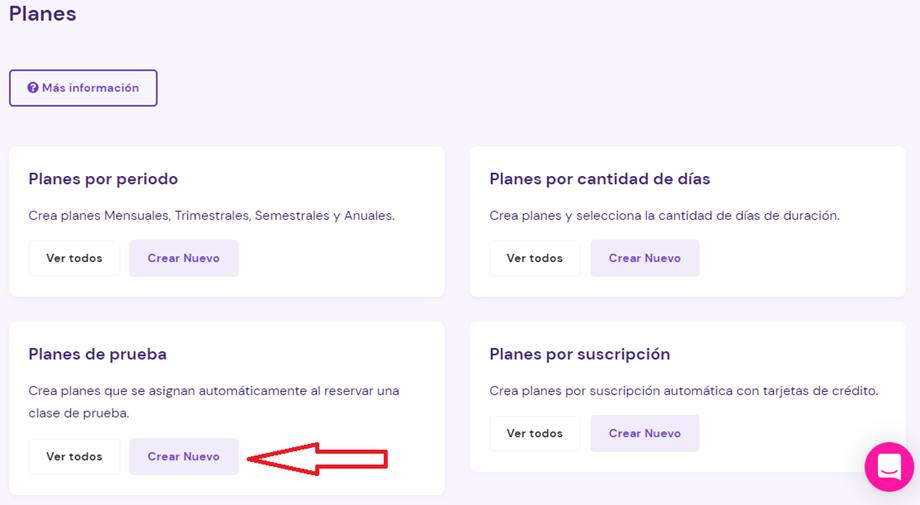Click the Planes page heading

[42, 13]
